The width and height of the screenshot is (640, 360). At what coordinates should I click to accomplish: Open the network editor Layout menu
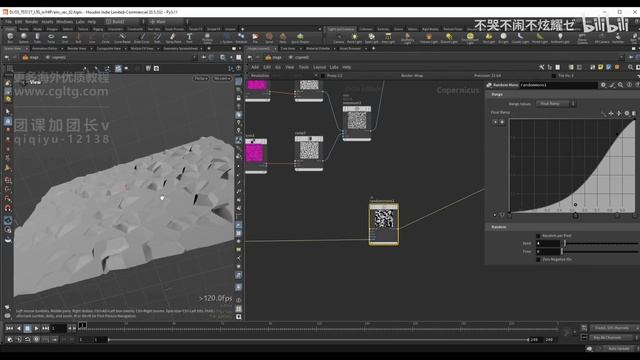click(319, 67)
